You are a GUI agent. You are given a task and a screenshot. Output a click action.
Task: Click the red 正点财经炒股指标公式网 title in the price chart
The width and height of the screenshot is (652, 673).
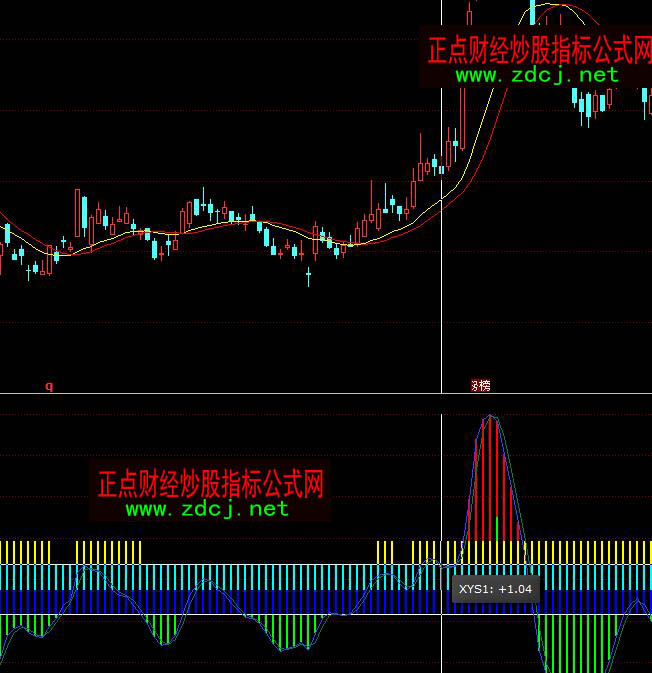[x=539, y=50]
